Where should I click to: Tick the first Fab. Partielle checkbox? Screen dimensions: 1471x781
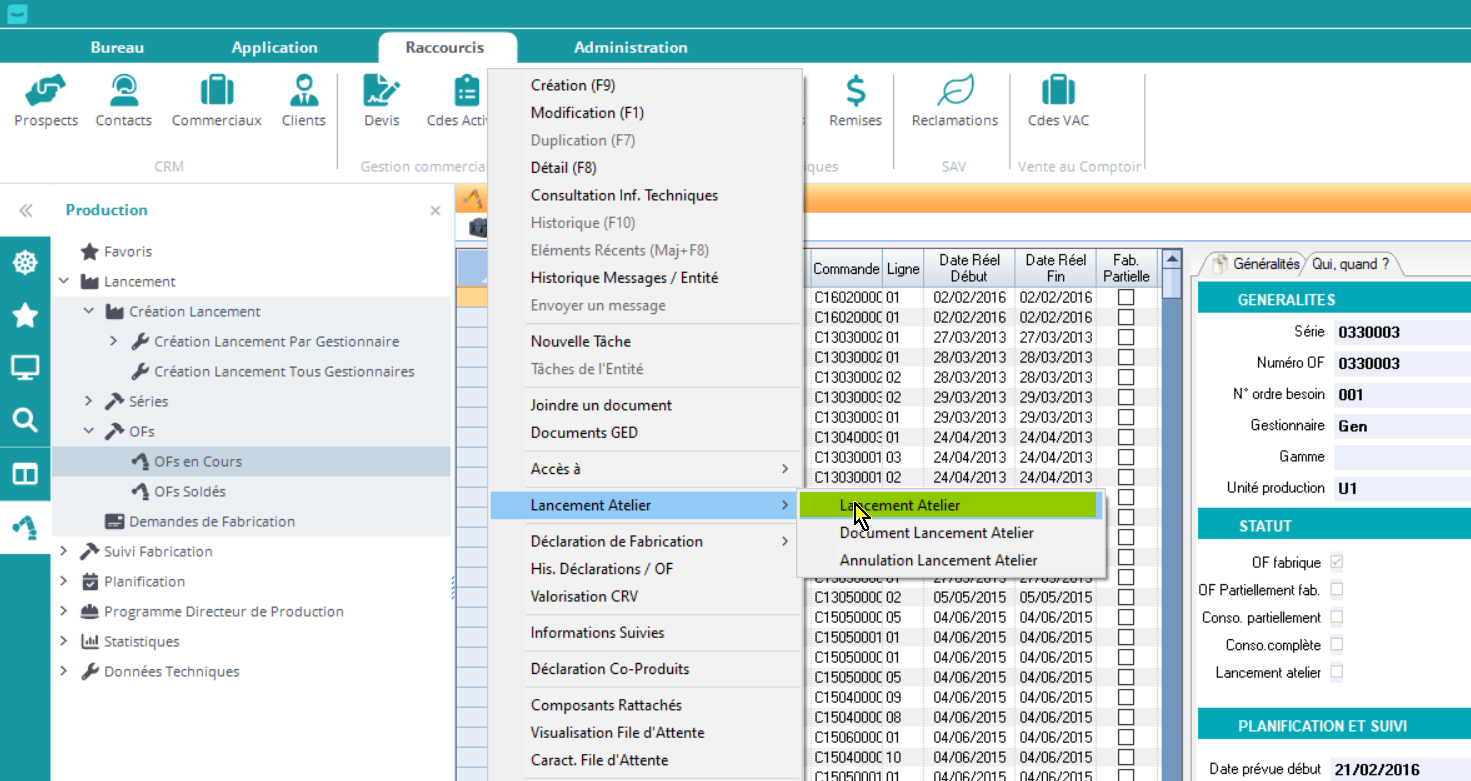[x=1126, y=297]
